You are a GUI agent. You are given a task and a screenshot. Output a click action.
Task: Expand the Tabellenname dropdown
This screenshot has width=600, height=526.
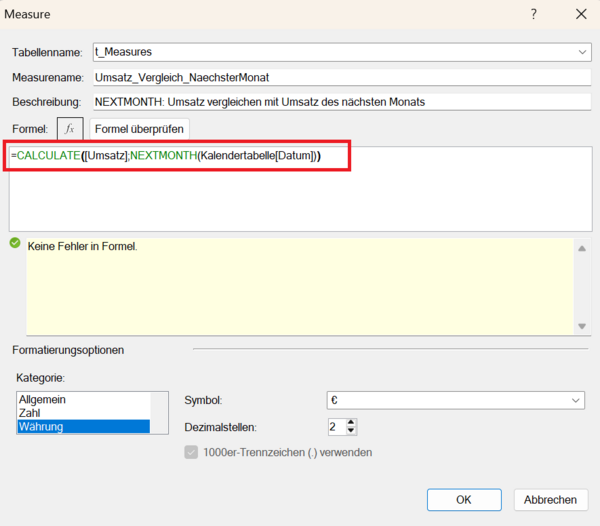[x=582, y=52]
